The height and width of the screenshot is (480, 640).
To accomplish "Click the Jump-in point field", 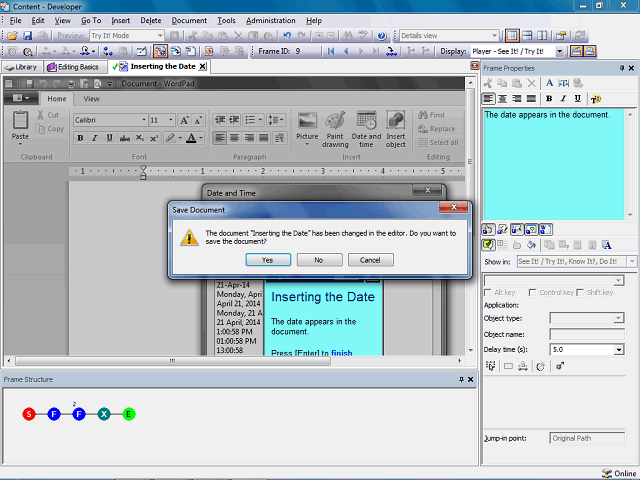I will (x=587, y=438).
